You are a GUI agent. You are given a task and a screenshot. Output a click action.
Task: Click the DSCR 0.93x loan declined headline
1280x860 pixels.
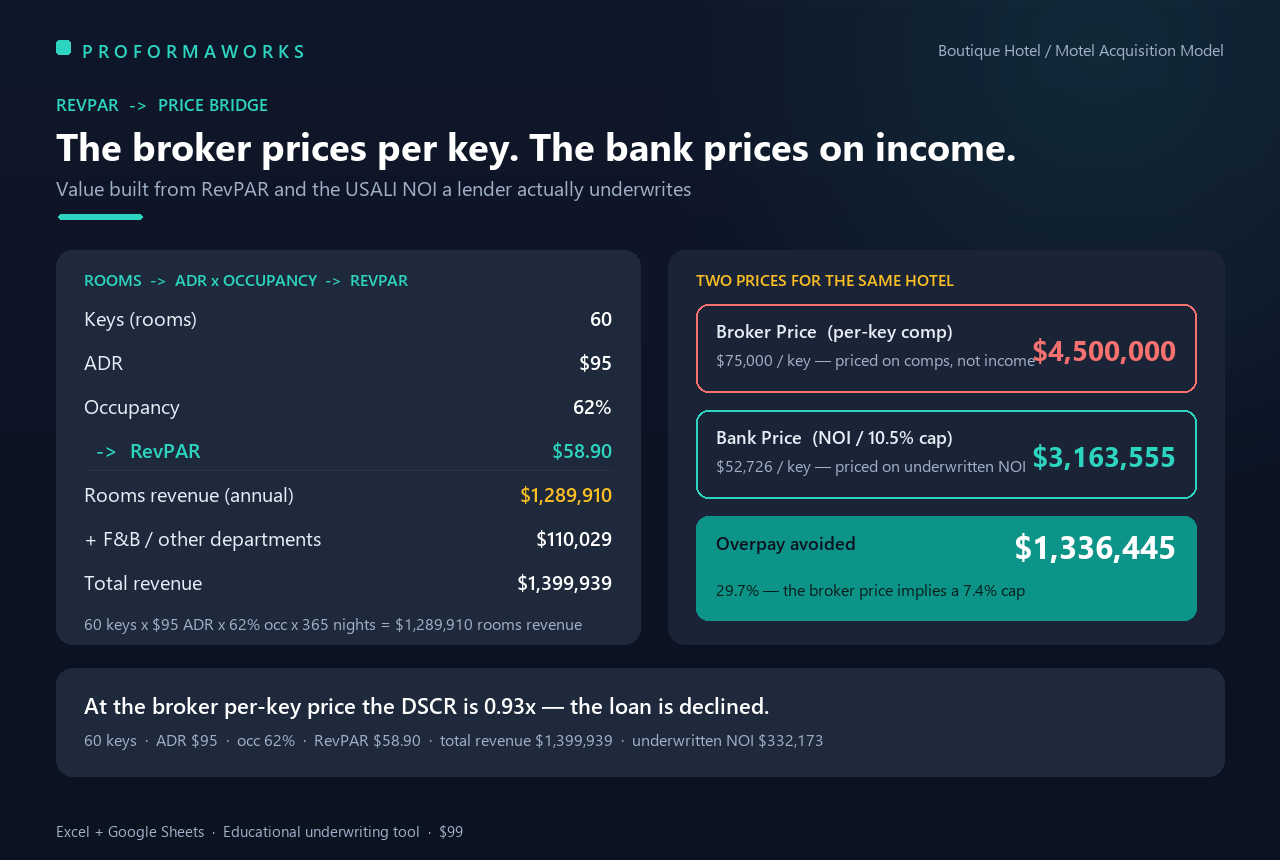click(427, 706)
